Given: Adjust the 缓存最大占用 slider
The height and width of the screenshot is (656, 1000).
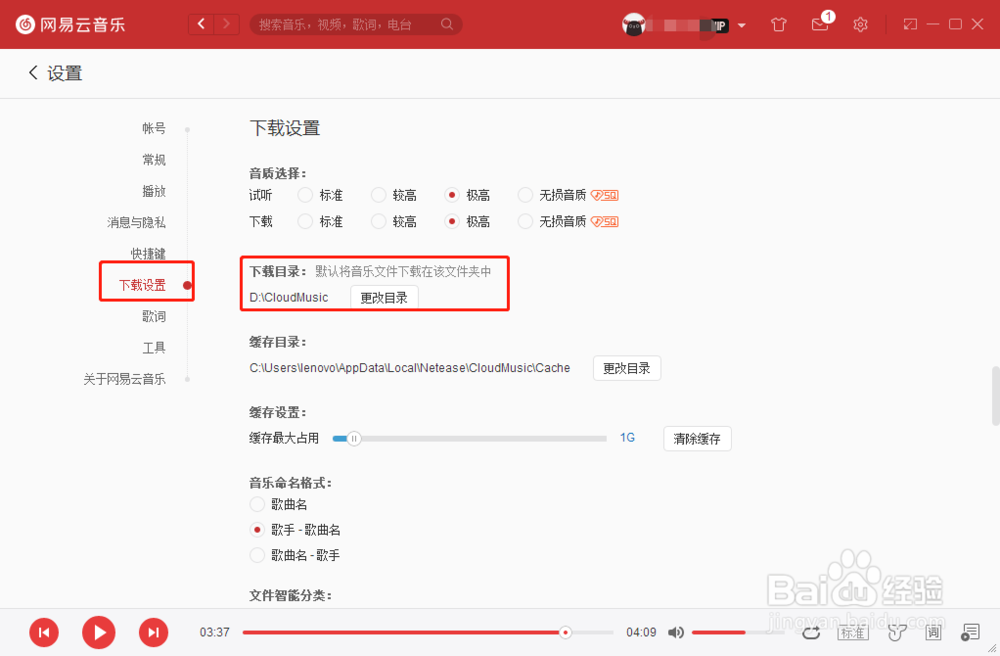Looking at the screenshot, I should tap(356, 438).
